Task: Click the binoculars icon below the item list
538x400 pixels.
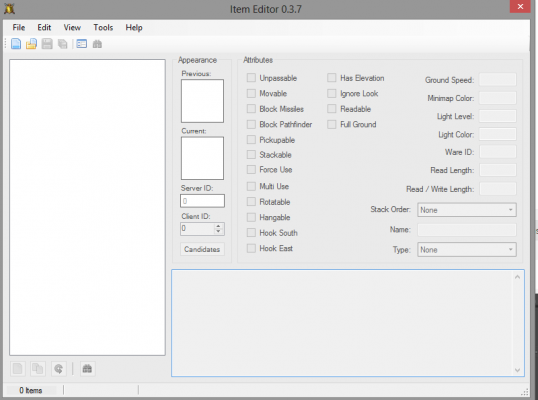Action: [87, 369]
